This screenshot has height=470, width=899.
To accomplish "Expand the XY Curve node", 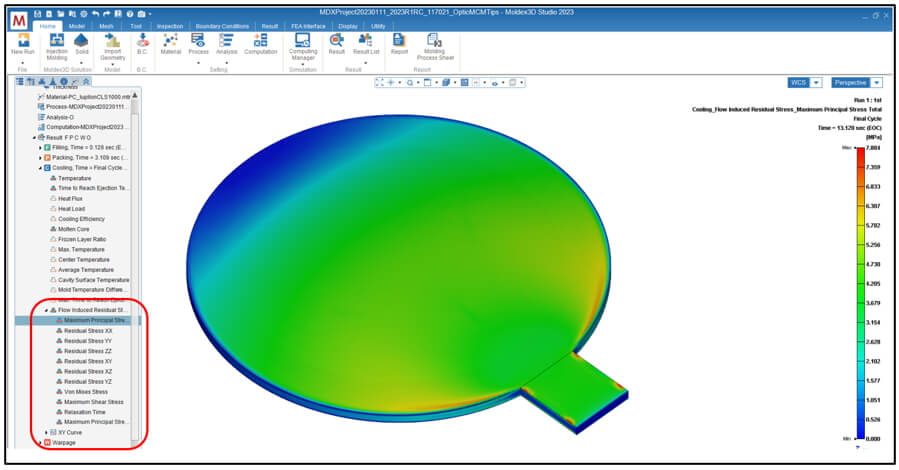I will tap(46, 433).
